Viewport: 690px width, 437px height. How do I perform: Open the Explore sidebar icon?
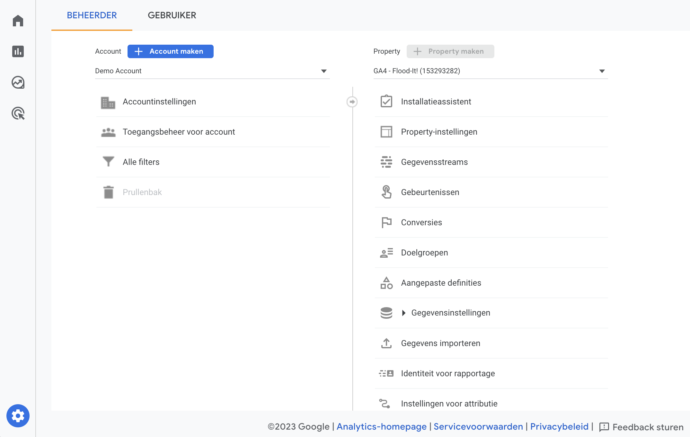[18, 83]
